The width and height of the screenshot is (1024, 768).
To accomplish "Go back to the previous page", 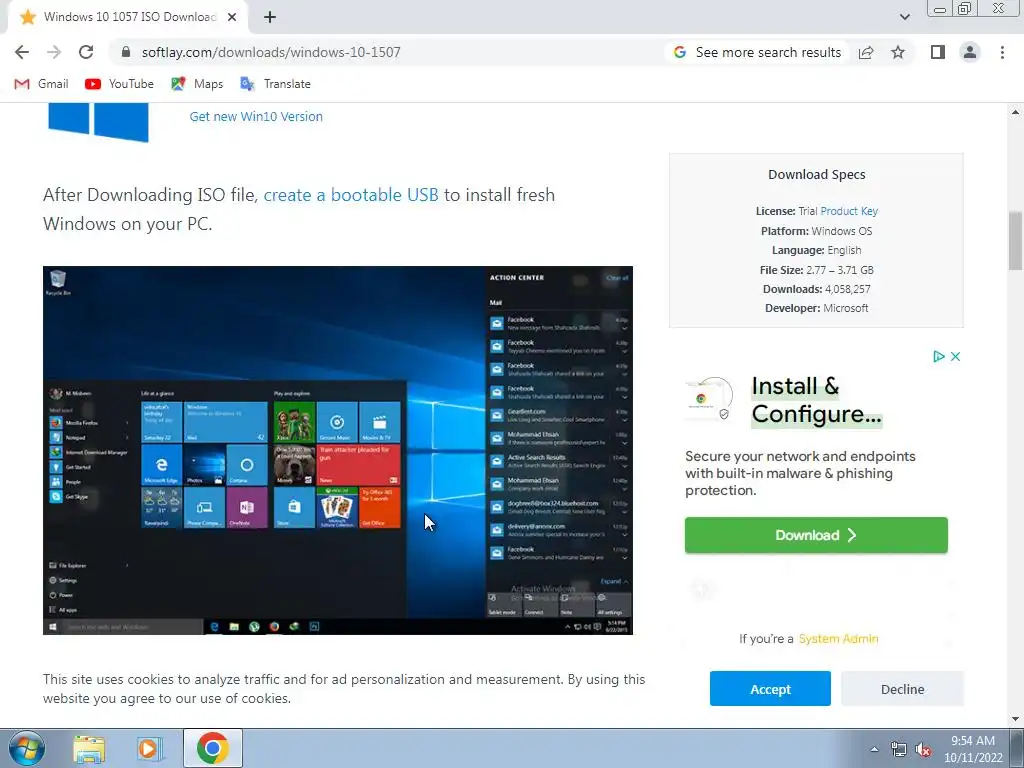I will pos(22,52).
